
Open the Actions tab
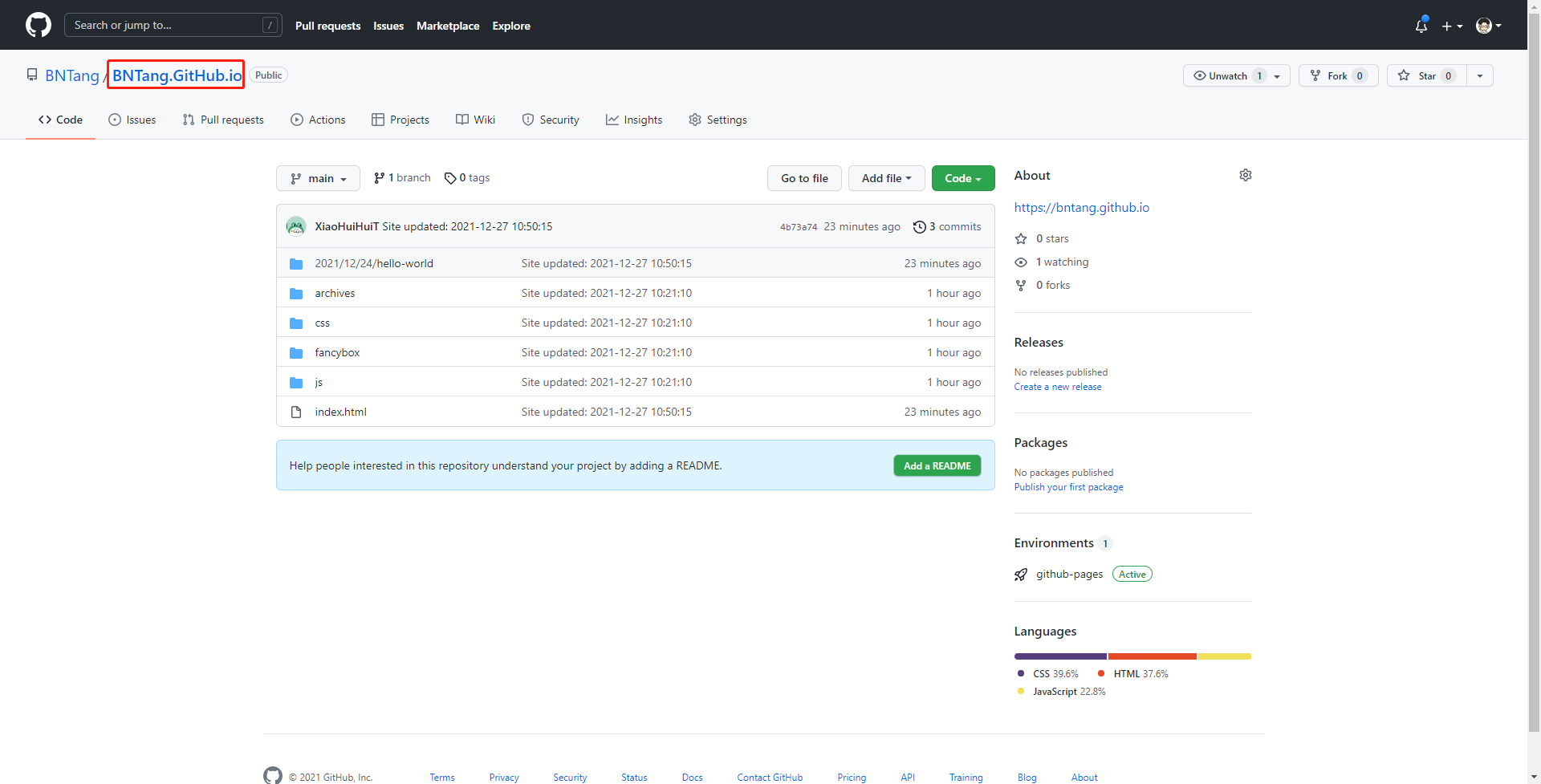point(318,120)
